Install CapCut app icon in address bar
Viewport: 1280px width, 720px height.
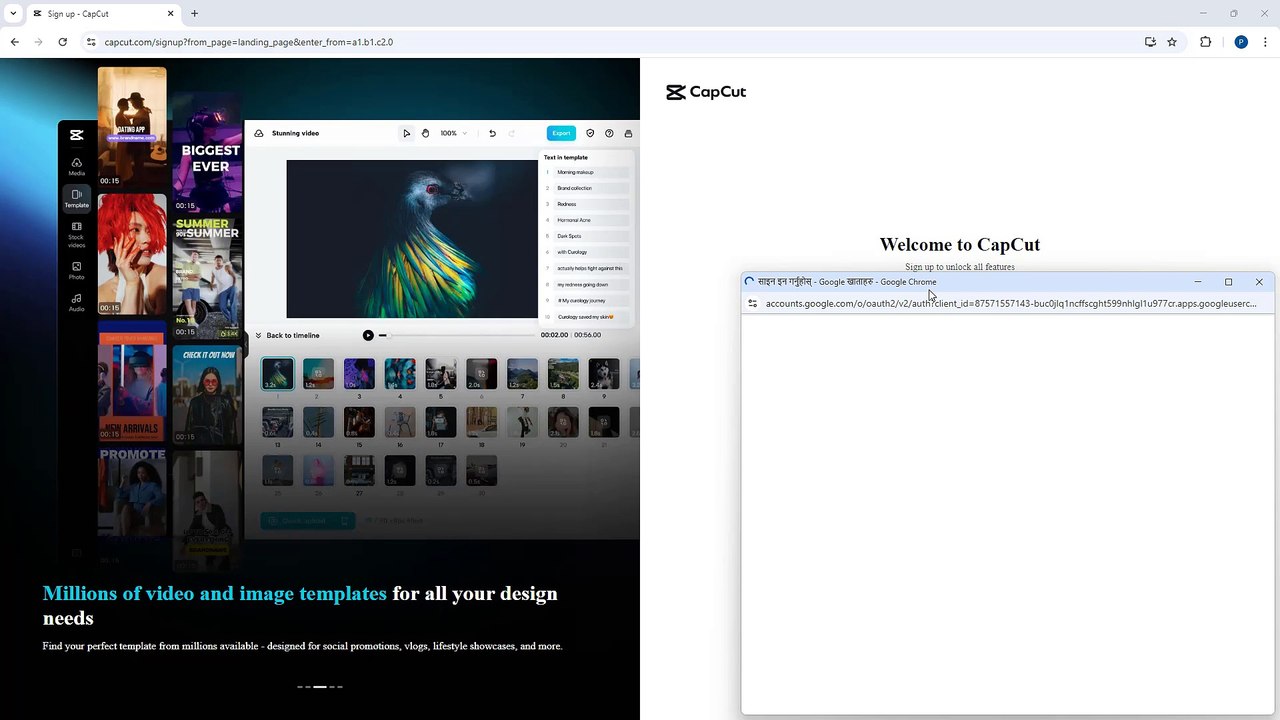tap(1150, 42)
